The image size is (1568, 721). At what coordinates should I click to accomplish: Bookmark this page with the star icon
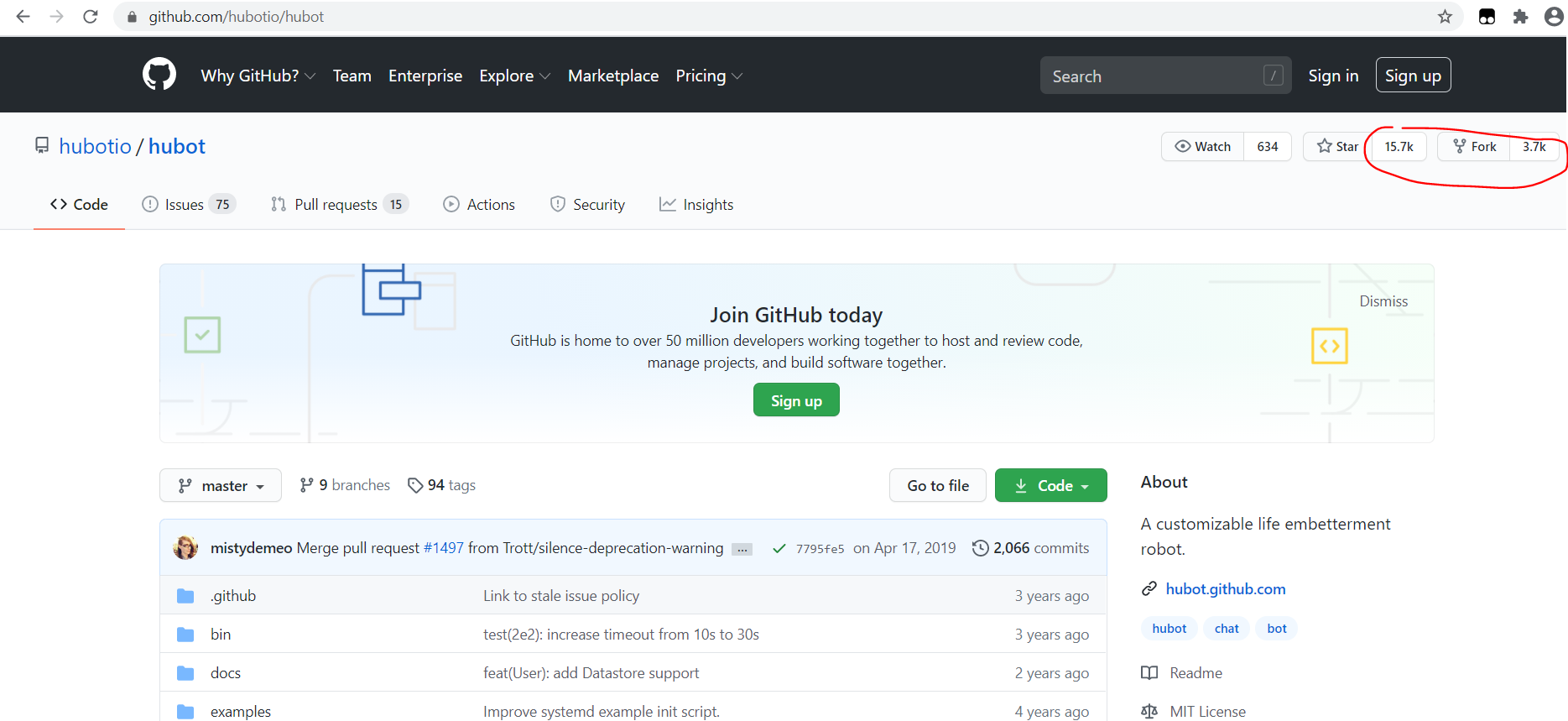tap(1445, 17)
